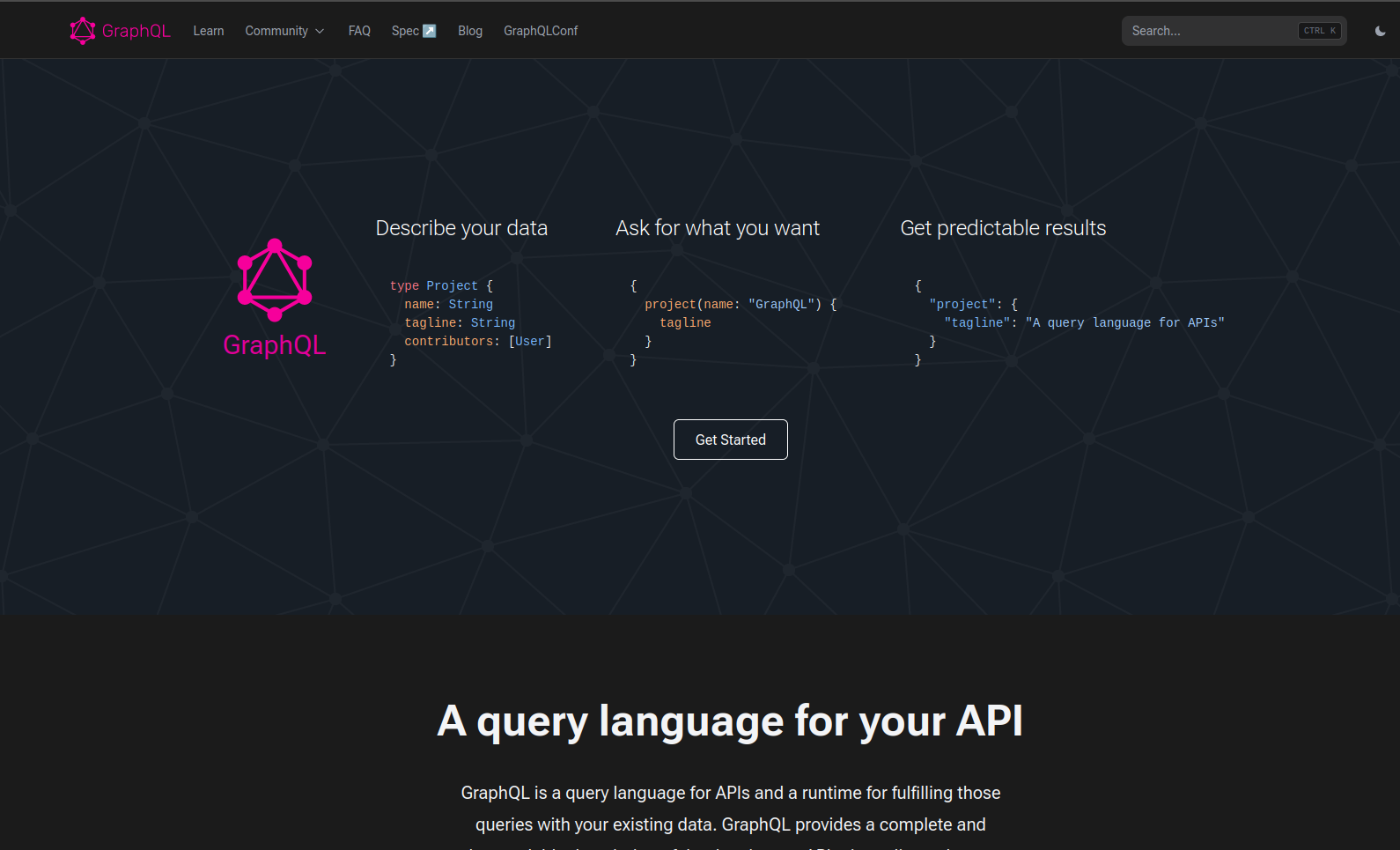
Task: Click the pink GraphQL text under hero logo
Action: pyautogui.click(x=275, y=345)
